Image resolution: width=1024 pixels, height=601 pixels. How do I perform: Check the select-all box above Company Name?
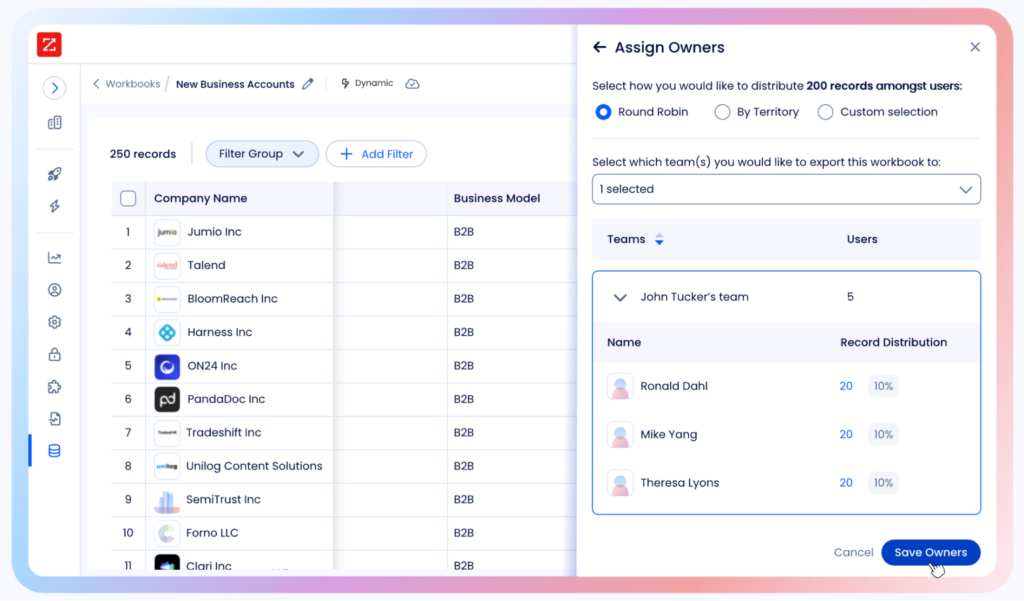point(128,198)
